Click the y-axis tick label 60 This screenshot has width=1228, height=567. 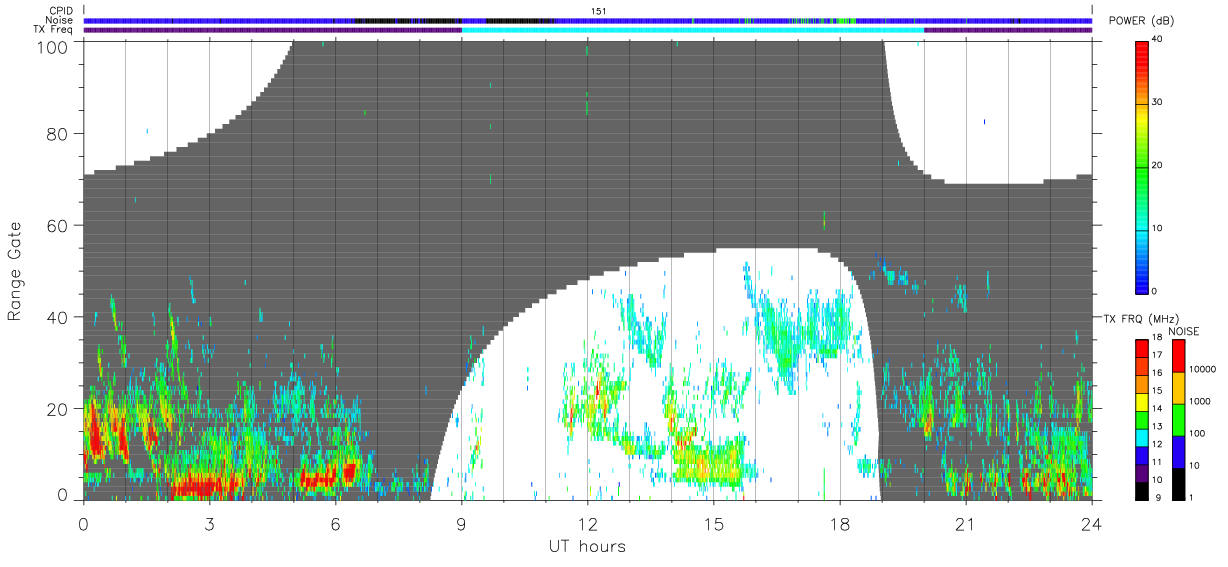59,225
